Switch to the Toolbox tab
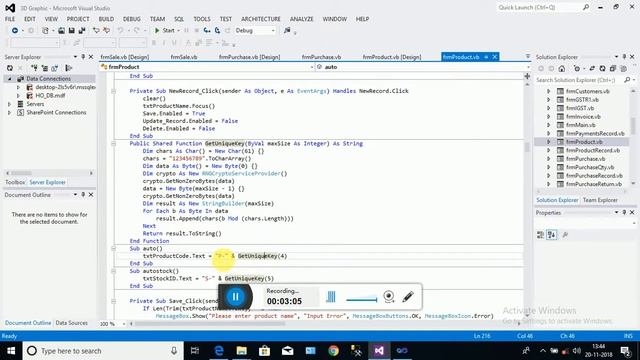This screenshot has height=360, width=640. 15,182
